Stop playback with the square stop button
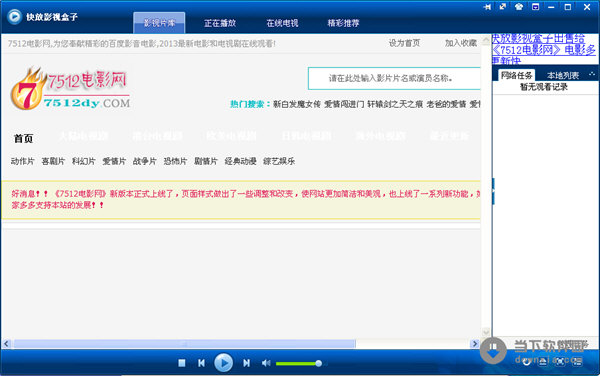600x376 pixels. pyautogui.click(x=182, y=363)
